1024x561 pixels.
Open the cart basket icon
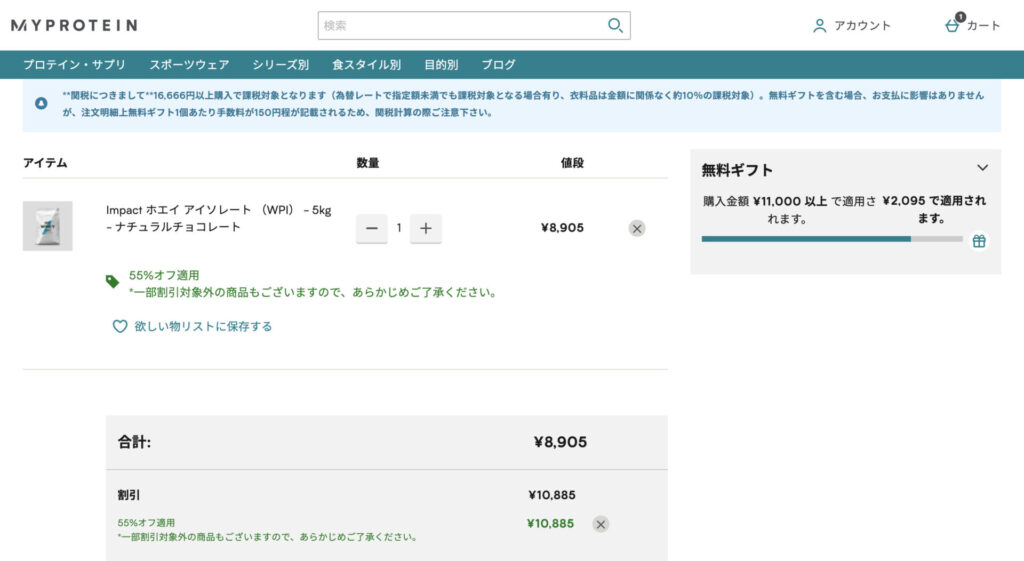(952, 25)
